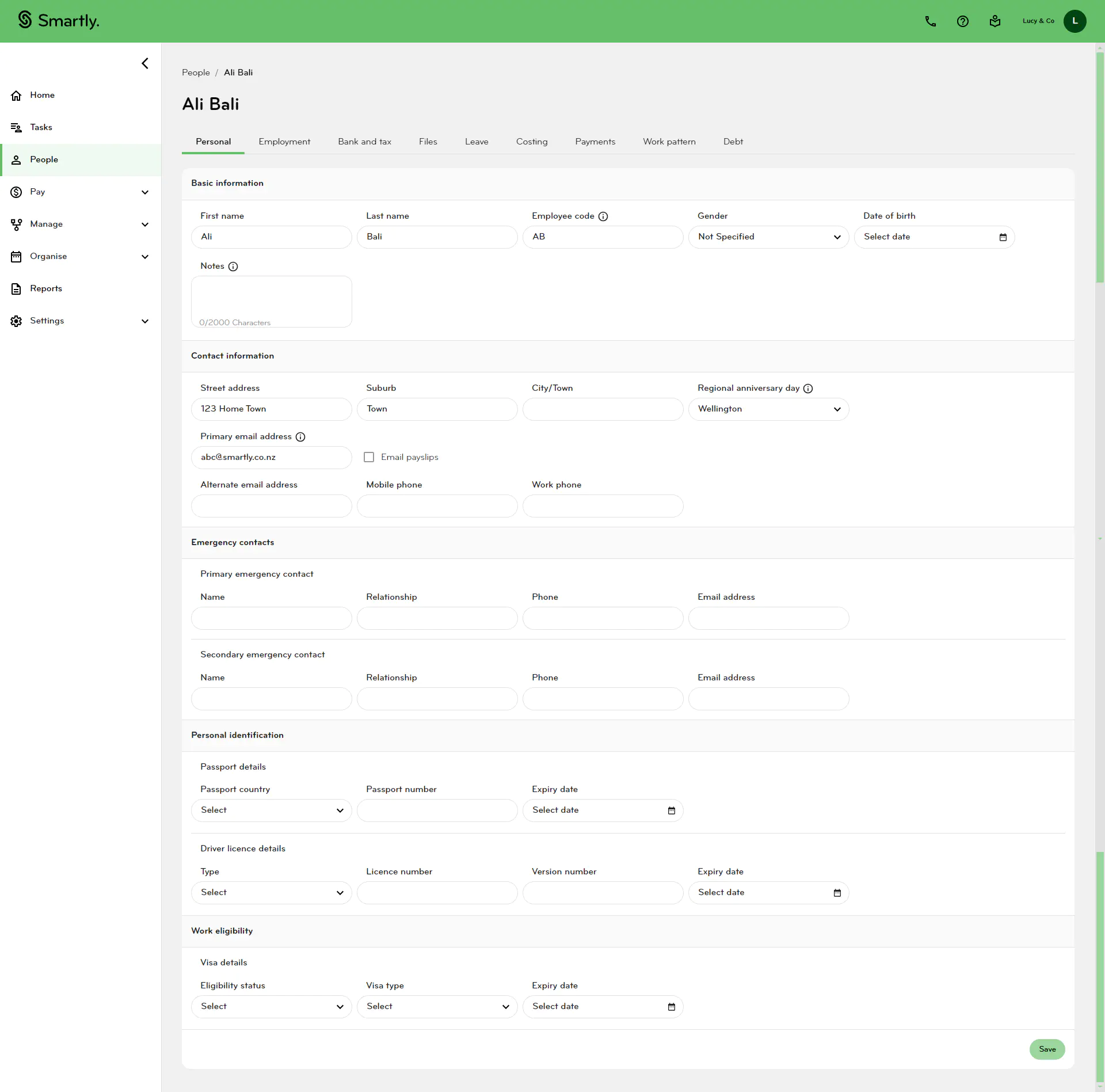Open the passport Expiry date calendar picker
The image size is (1105, 1092).
(672, 811)
